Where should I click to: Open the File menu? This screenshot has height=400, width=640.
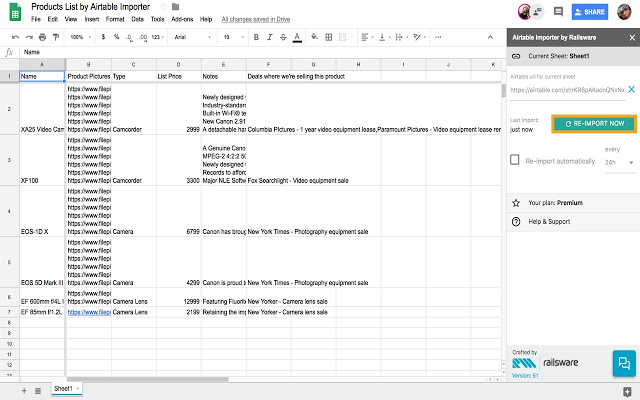coord(36,19)
